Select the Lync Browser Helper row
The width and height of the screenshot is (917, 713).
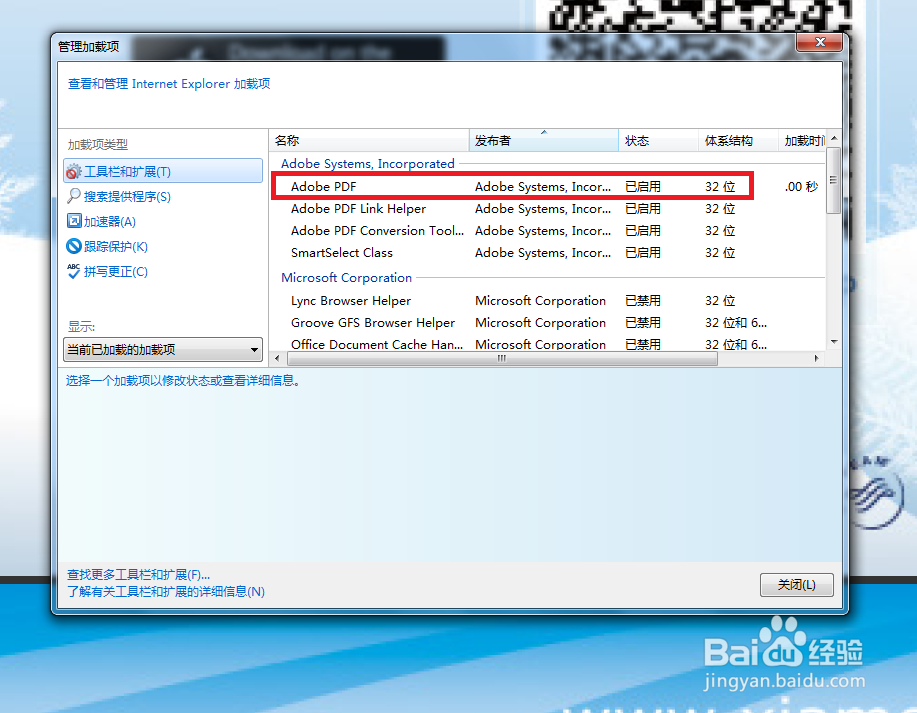[547, 301]
